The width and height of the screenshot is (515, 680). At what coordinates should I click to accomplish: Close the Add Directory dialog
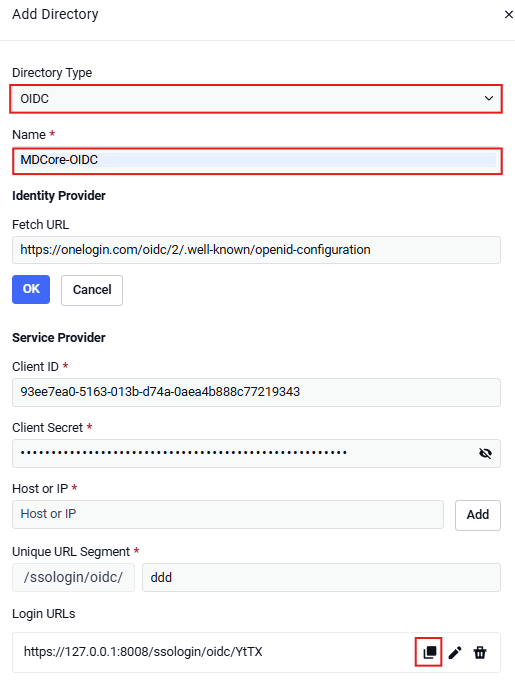(508, 15)
